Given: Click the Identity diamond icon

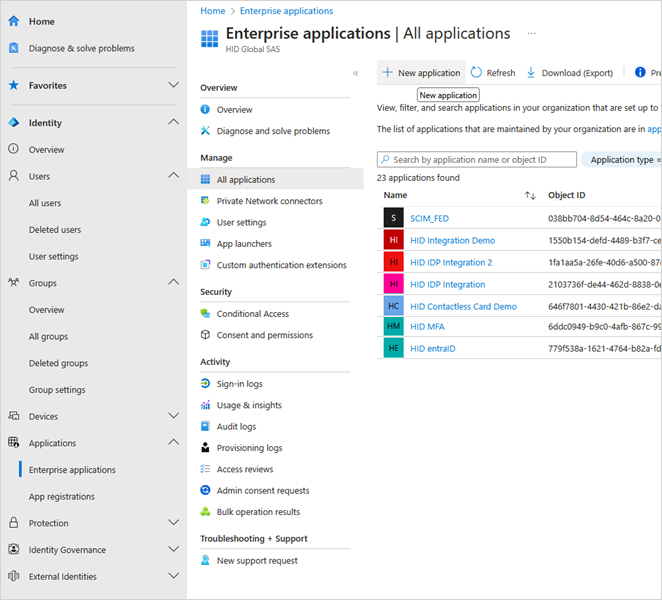Looking at the screenshot, I should (14, 122).
